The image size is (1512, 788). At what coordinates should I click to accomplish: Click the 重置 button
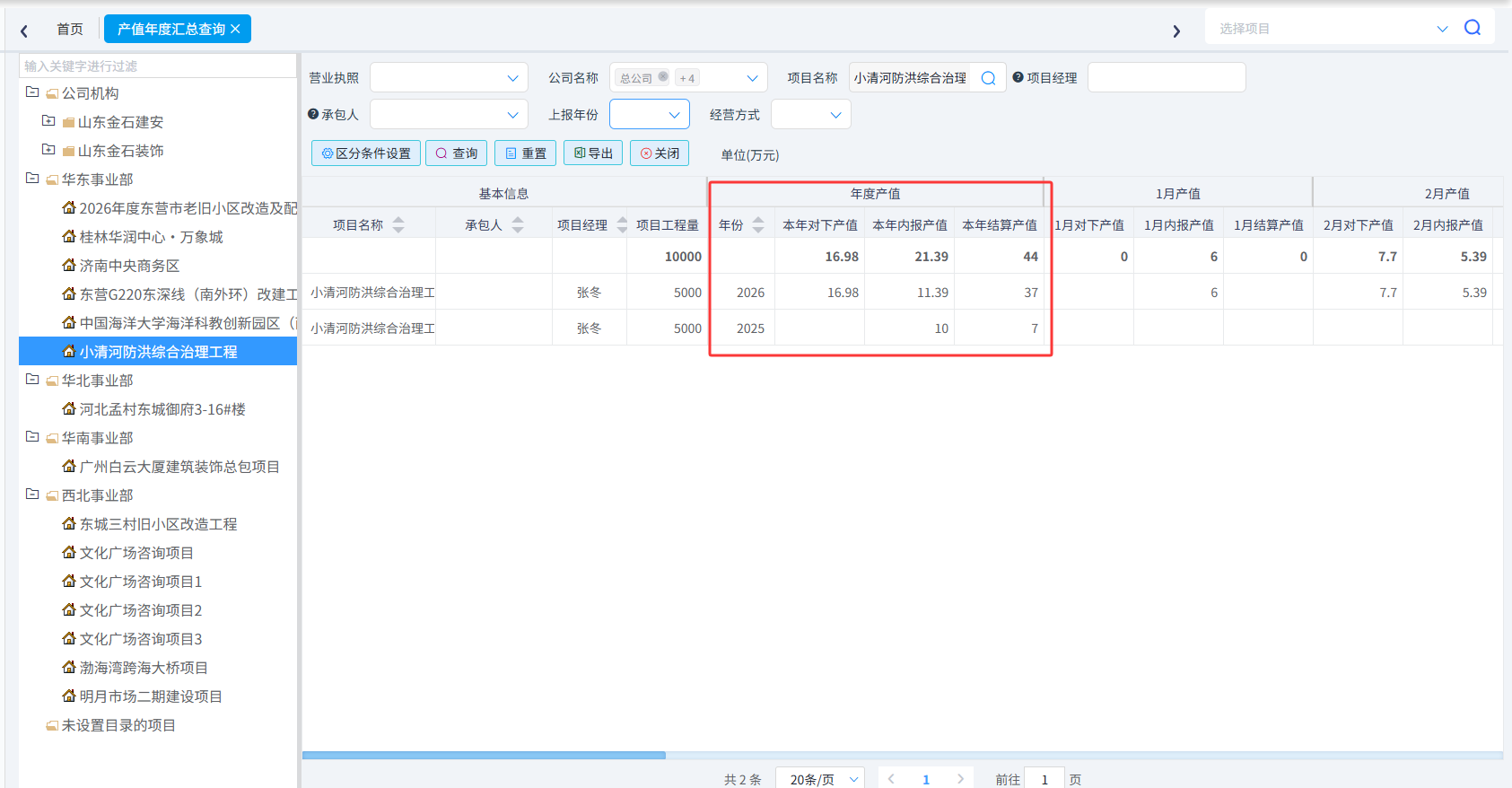click(526, 153)
